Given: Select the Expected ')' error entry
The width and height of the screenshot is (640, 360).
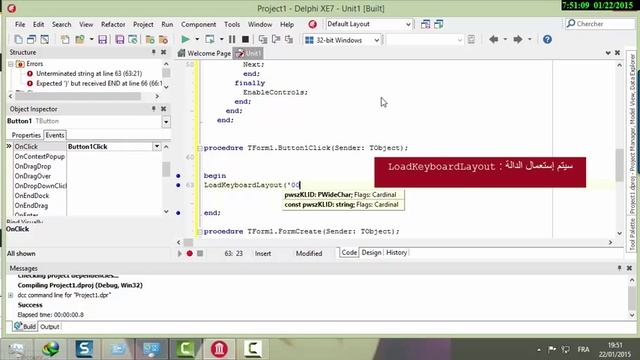Looking at the screenshot, I should [x=94, y=83].
